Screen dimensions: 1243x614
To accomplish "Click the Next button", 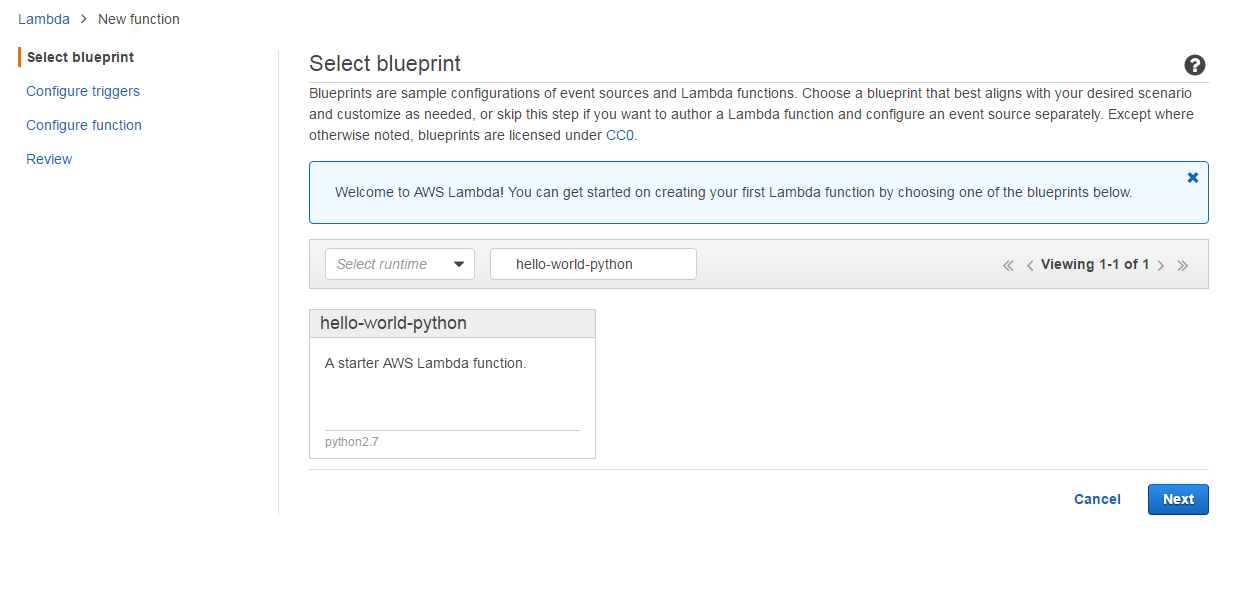I will pos(1178,499).
